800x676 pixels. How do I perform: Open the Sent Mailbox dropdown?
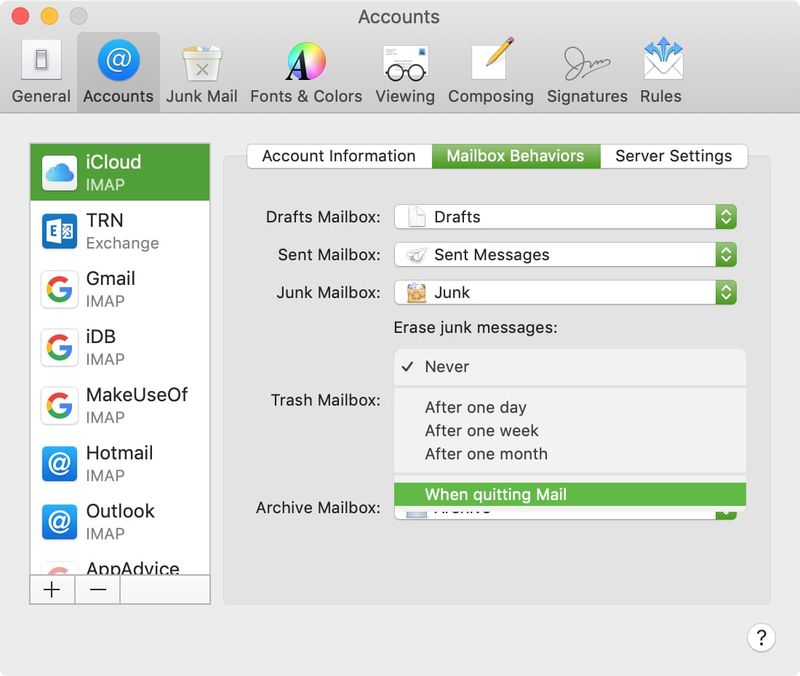point(565,255)
